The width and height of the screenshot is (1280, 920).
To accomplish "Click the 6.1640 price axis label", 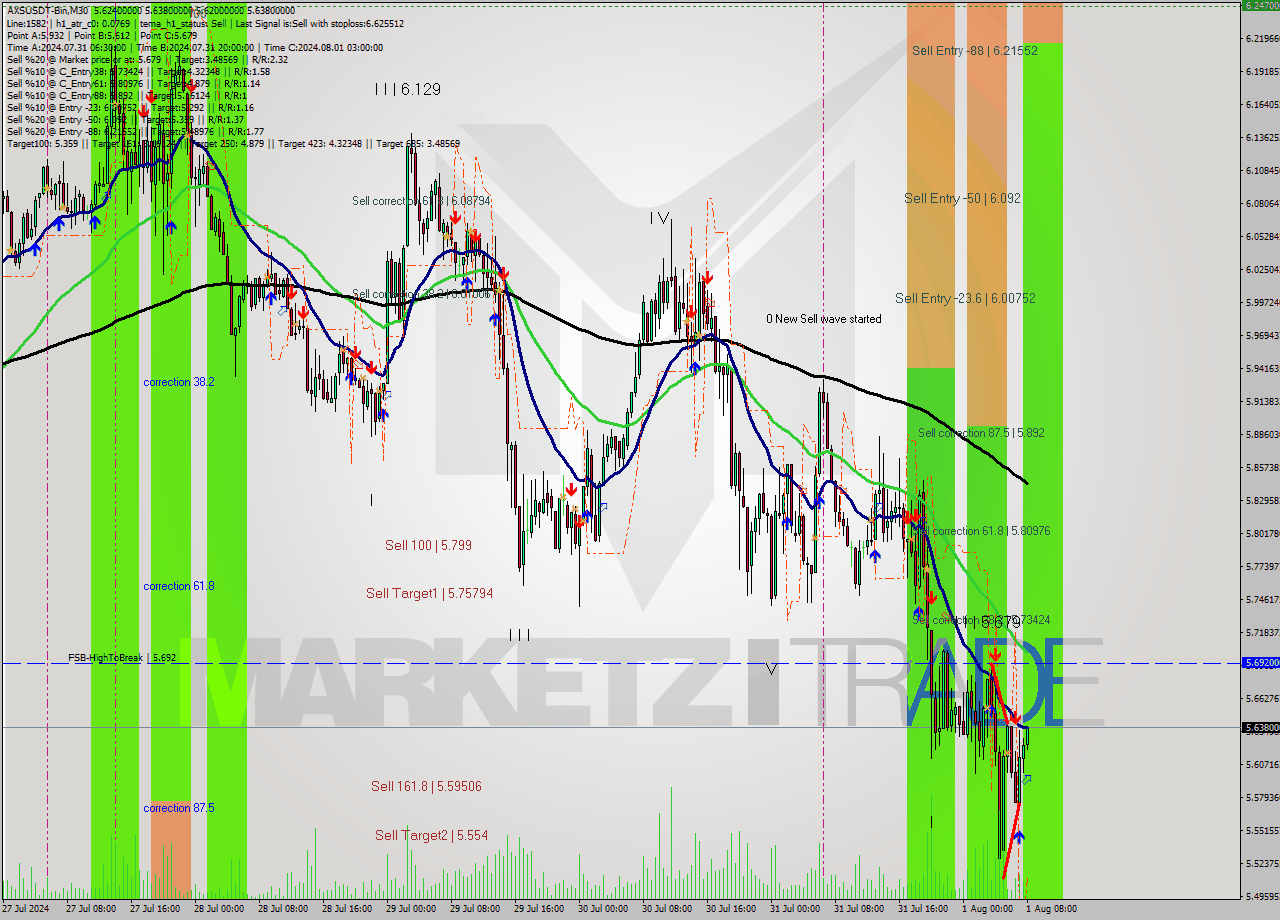I will coord(1262,104).
